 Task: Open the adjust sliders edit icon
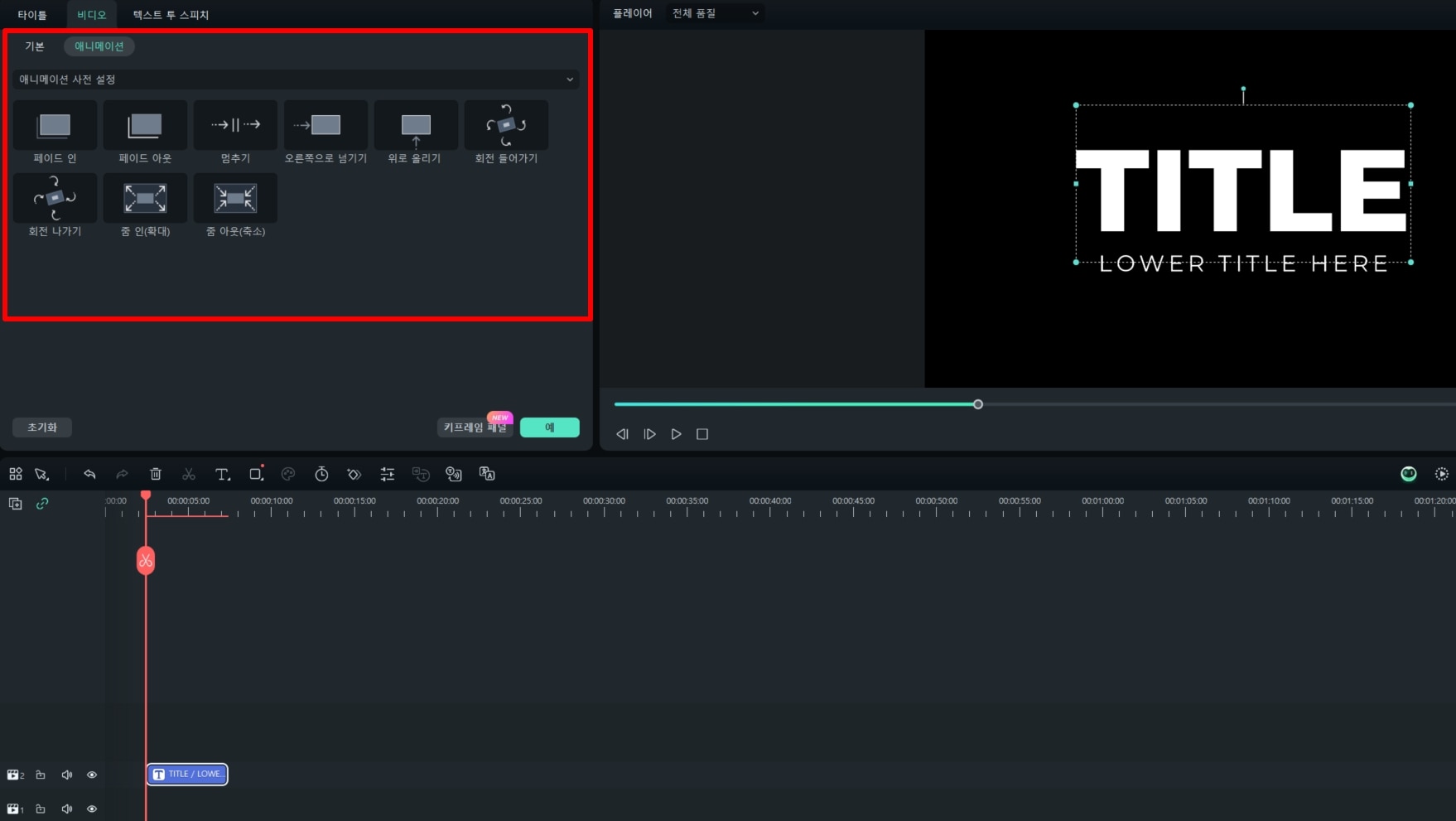coord(388,474)
